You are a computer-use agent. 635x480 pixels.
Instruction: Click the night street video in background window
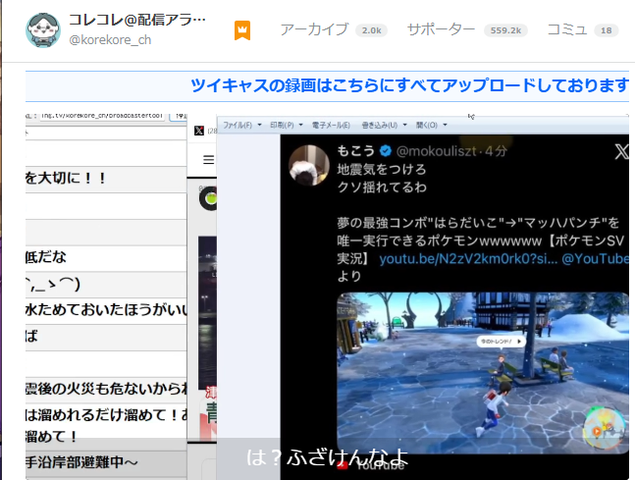pos(207,312)
